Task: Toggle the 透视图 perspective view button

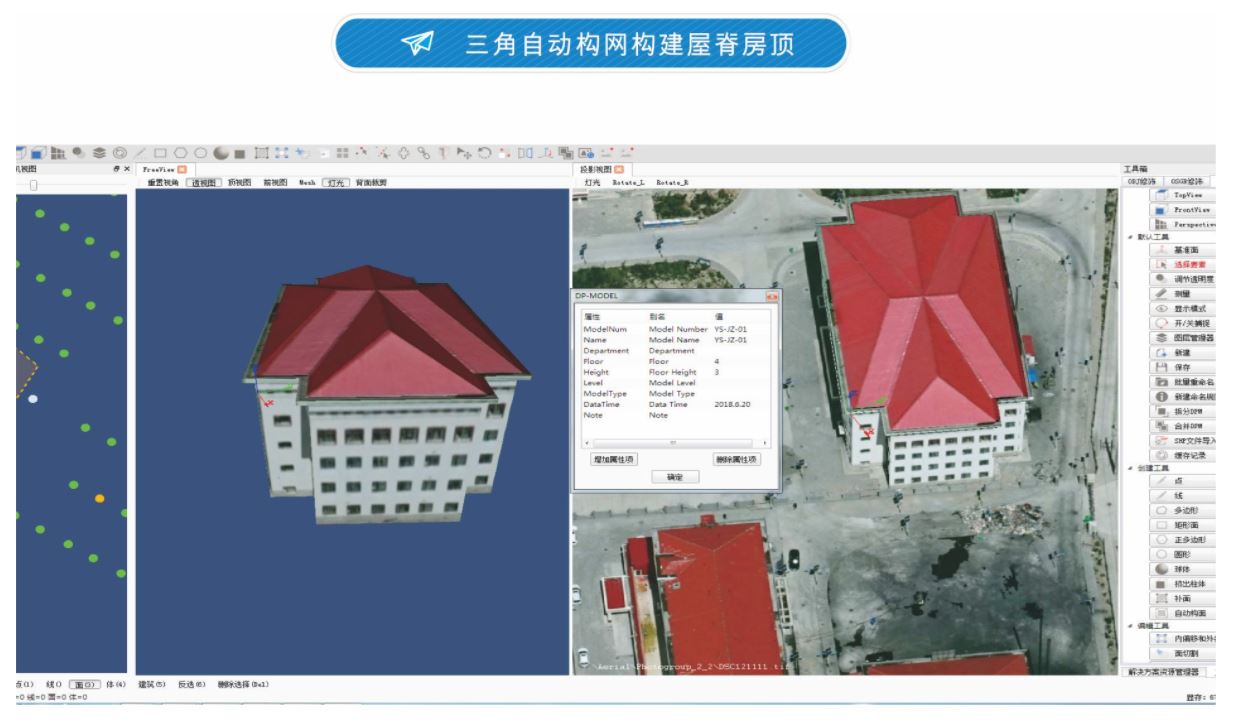Action: tap(203, 183)
